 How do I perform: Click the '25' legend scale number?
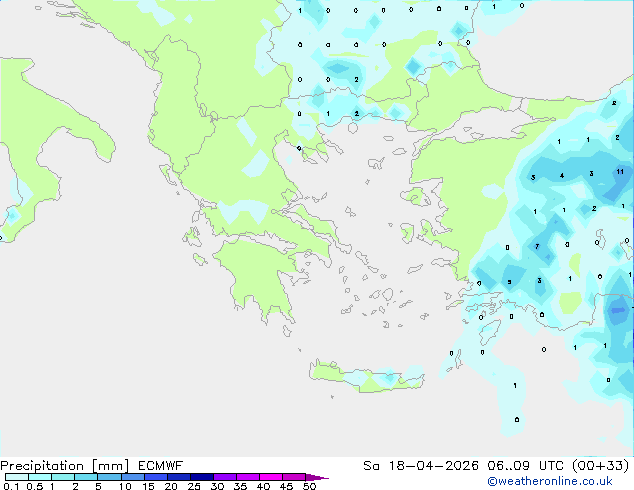[194, 486]
